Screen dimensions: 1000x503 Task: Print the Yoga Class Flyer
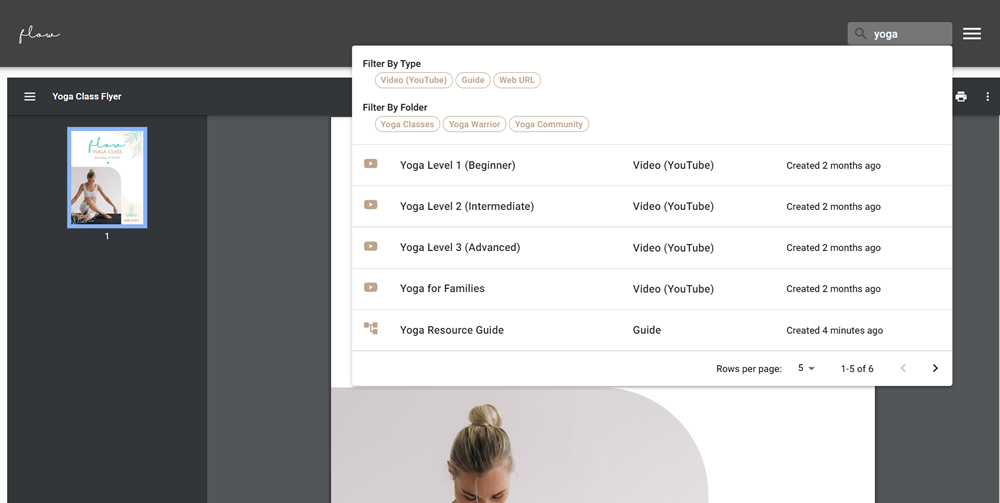pyautogui.click(x=961, y=97)
